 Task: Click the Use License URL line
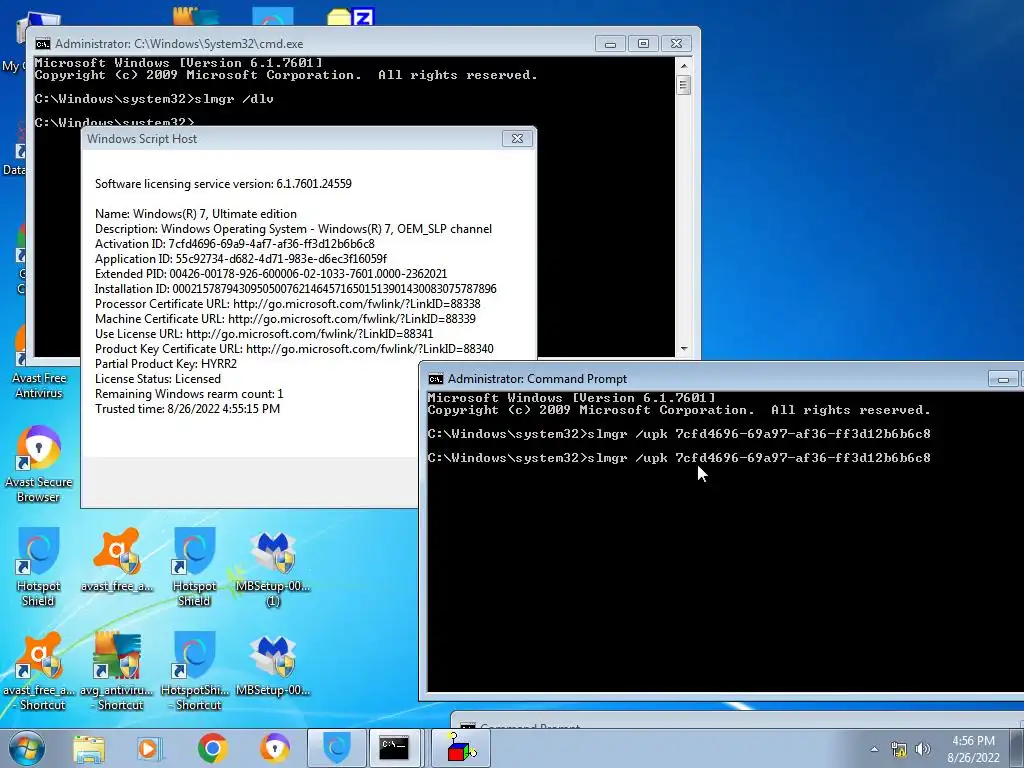click(264, 334)
